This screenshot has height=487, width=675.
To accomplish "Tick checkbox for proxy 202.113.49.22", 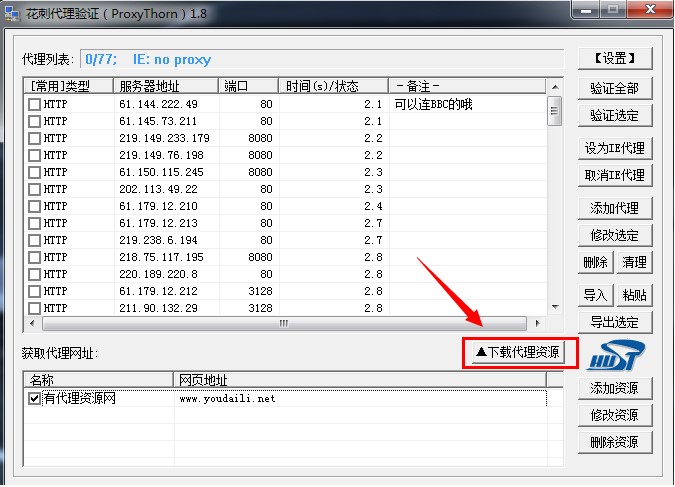I will (x=34, y=189).
